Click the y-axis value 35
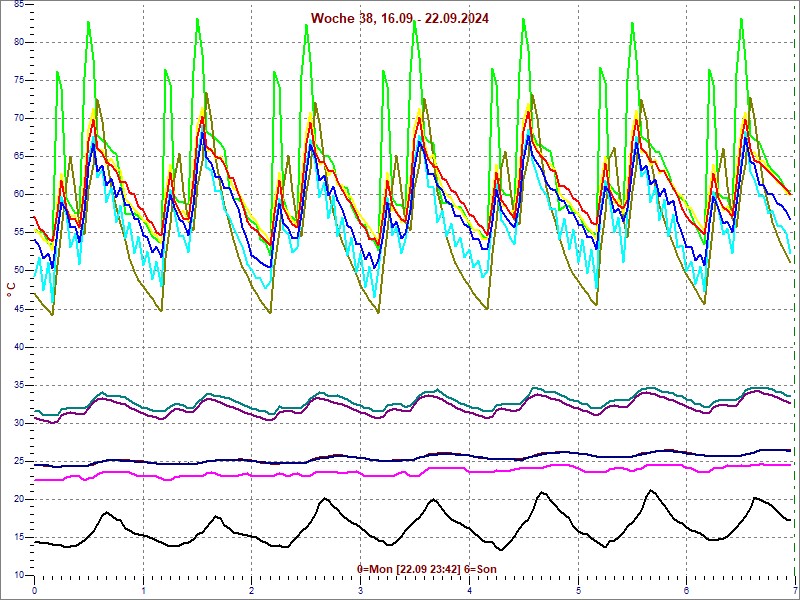 (18, 385)
